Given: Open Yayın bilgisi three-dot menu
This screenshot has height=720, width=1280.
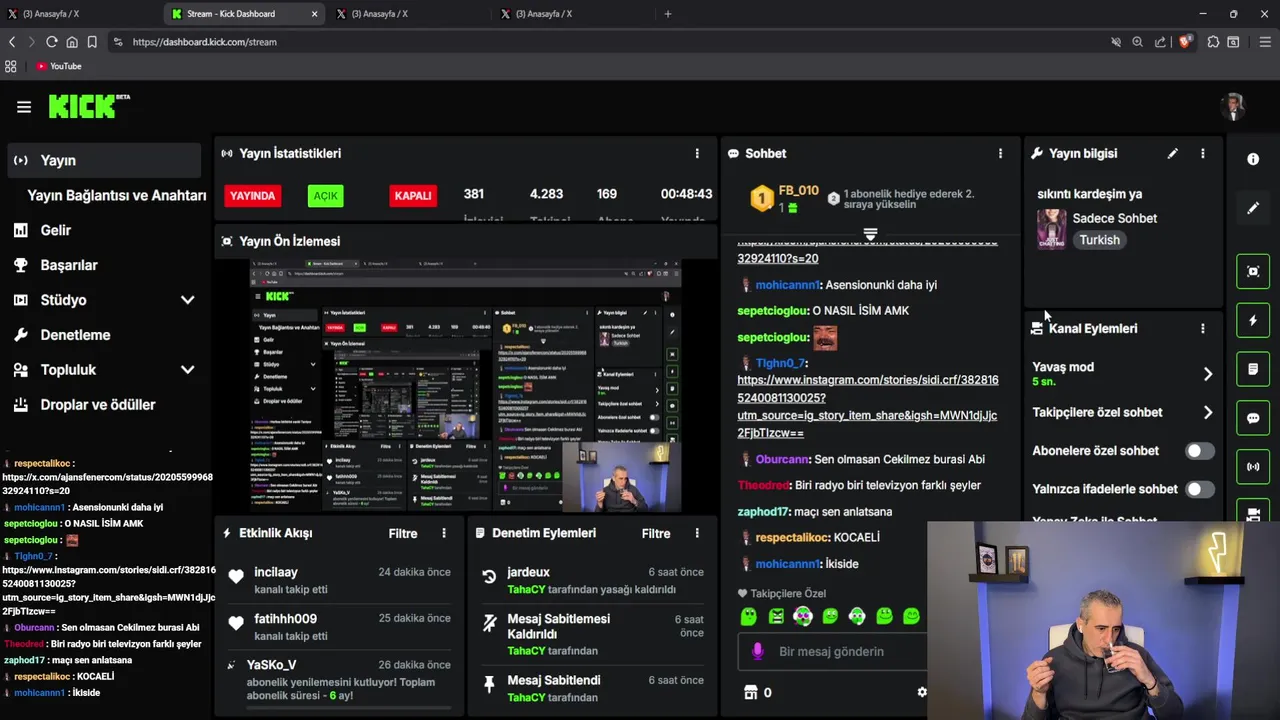Looking at the screenshot, I should pyautogui.click(x=1203, y=154).
